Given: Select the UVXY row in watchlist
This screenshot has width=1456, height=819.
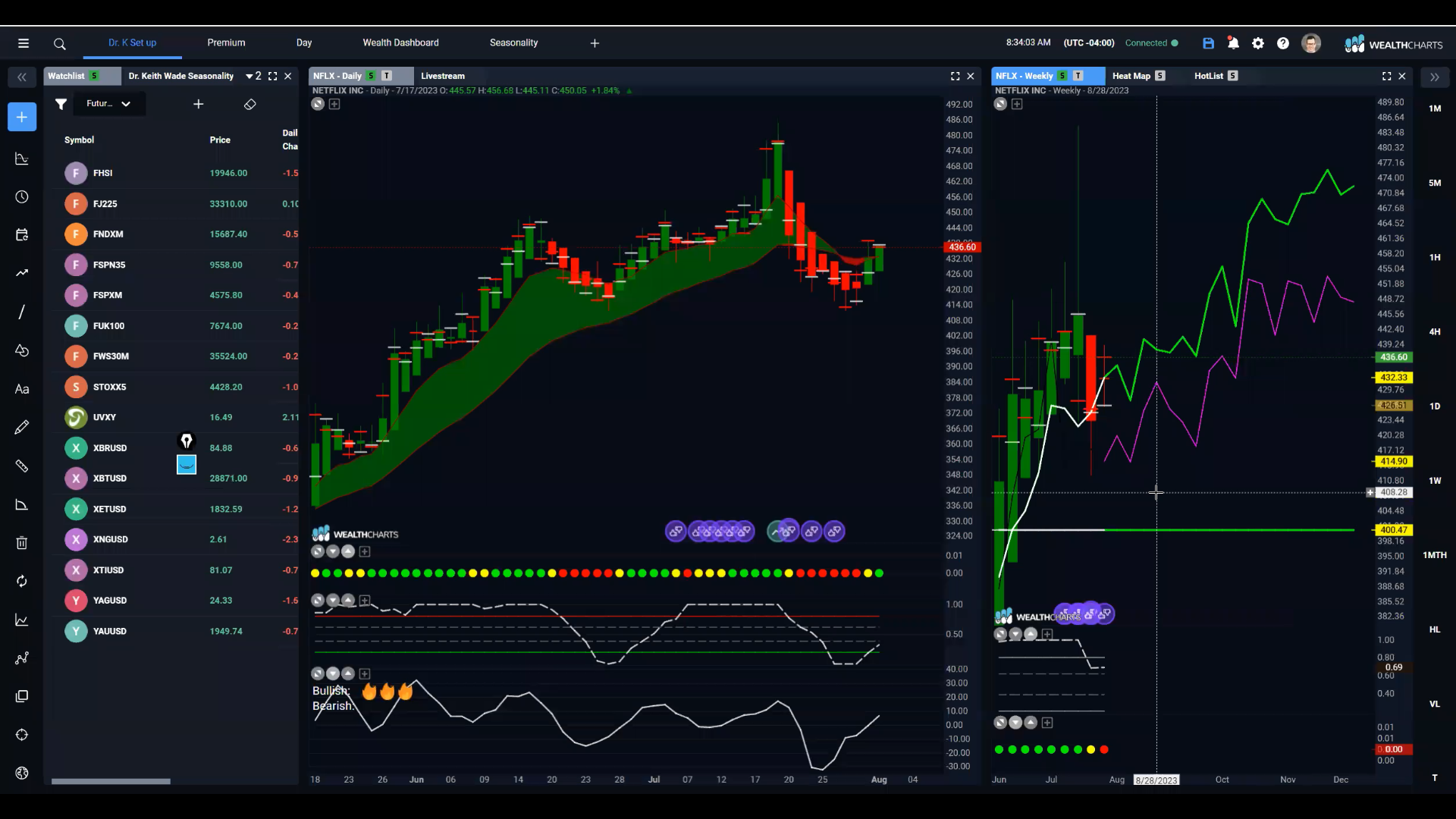Looking at the screenshot, I should point(174,417).
